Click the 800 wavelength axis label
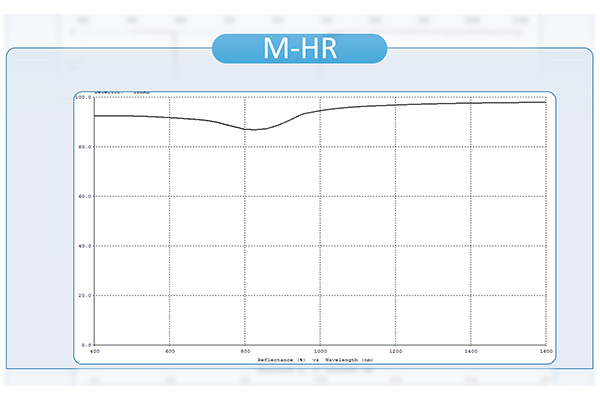 click(245, 351)
